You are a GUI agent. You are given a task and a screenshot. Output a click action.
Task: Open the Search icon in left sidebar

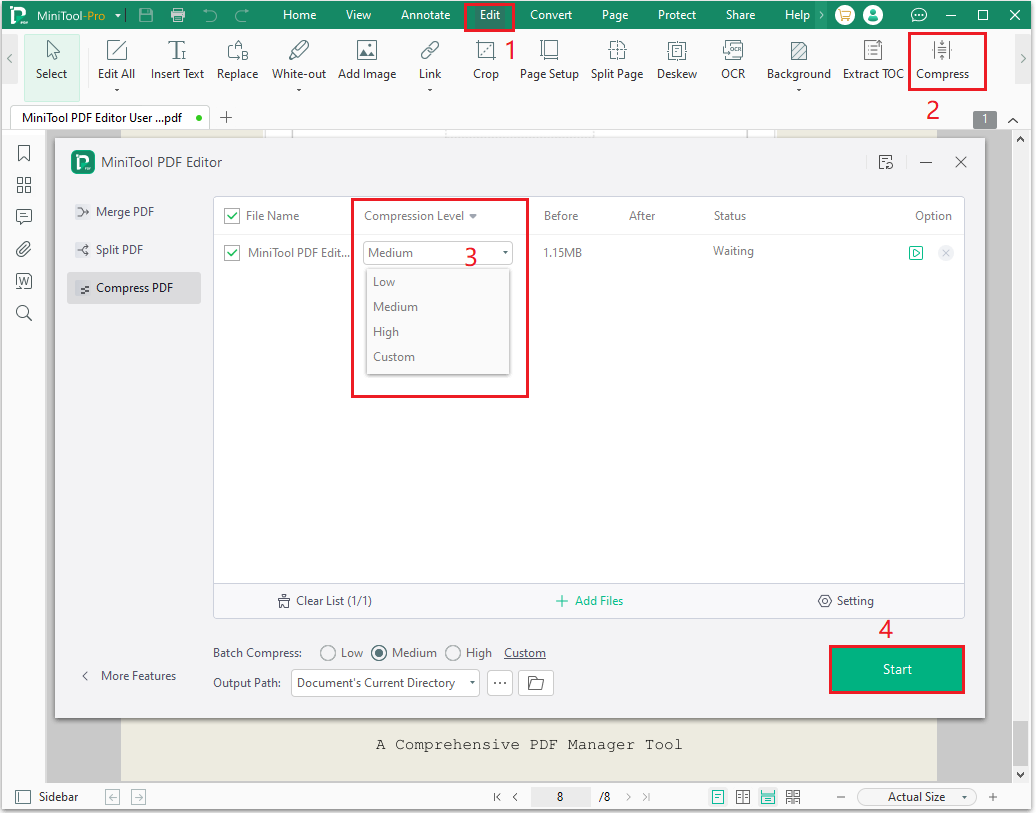pos(23,312)
